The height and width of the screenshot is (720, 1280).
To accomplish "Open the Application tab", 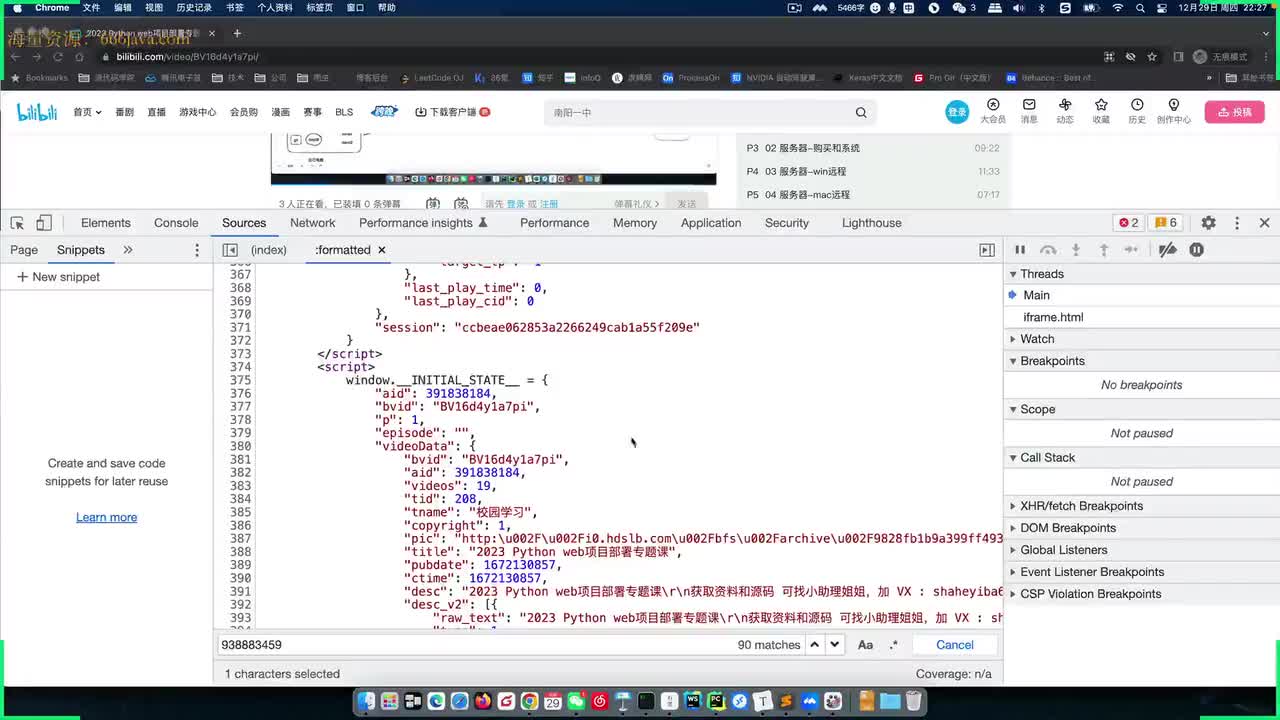I will 711,223.
